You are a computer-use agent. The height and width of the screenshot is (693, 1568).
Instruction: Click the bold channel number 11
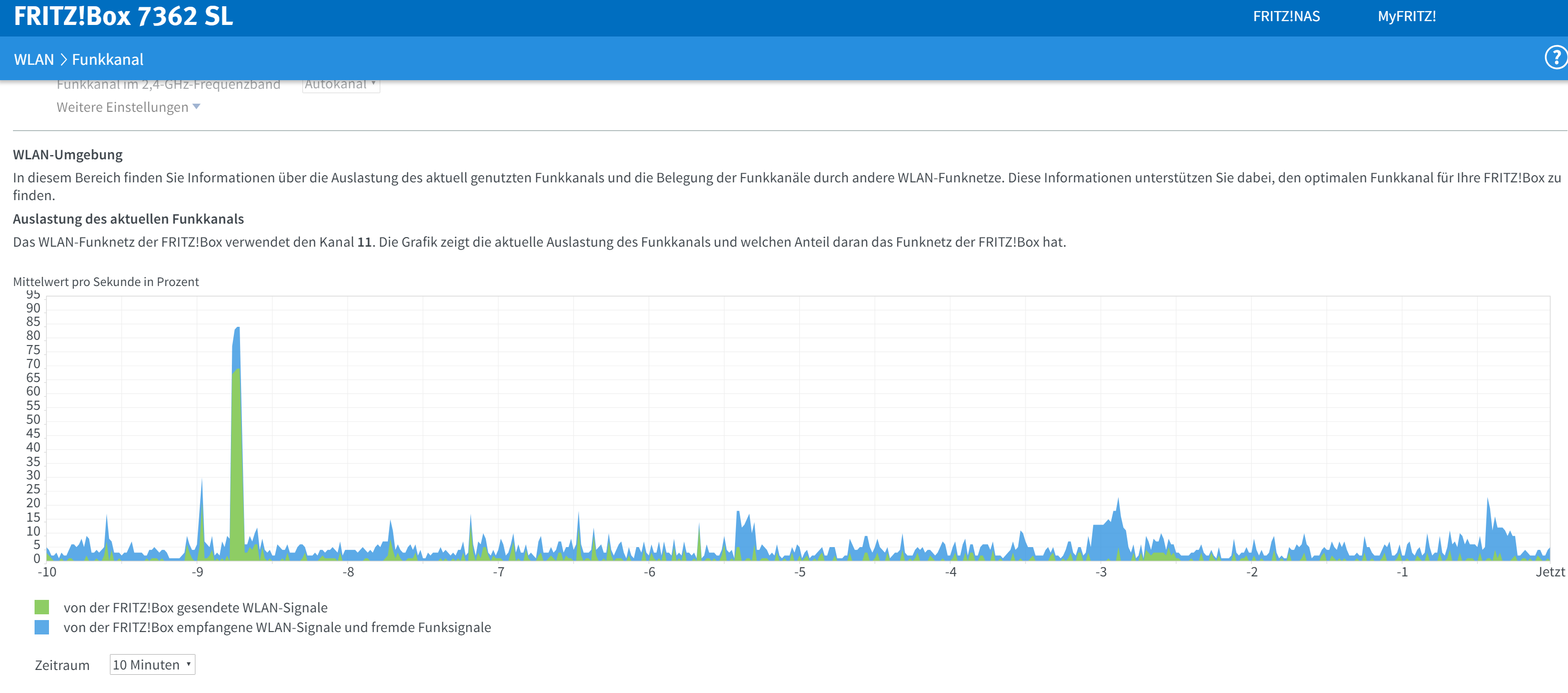click(364, 242)
